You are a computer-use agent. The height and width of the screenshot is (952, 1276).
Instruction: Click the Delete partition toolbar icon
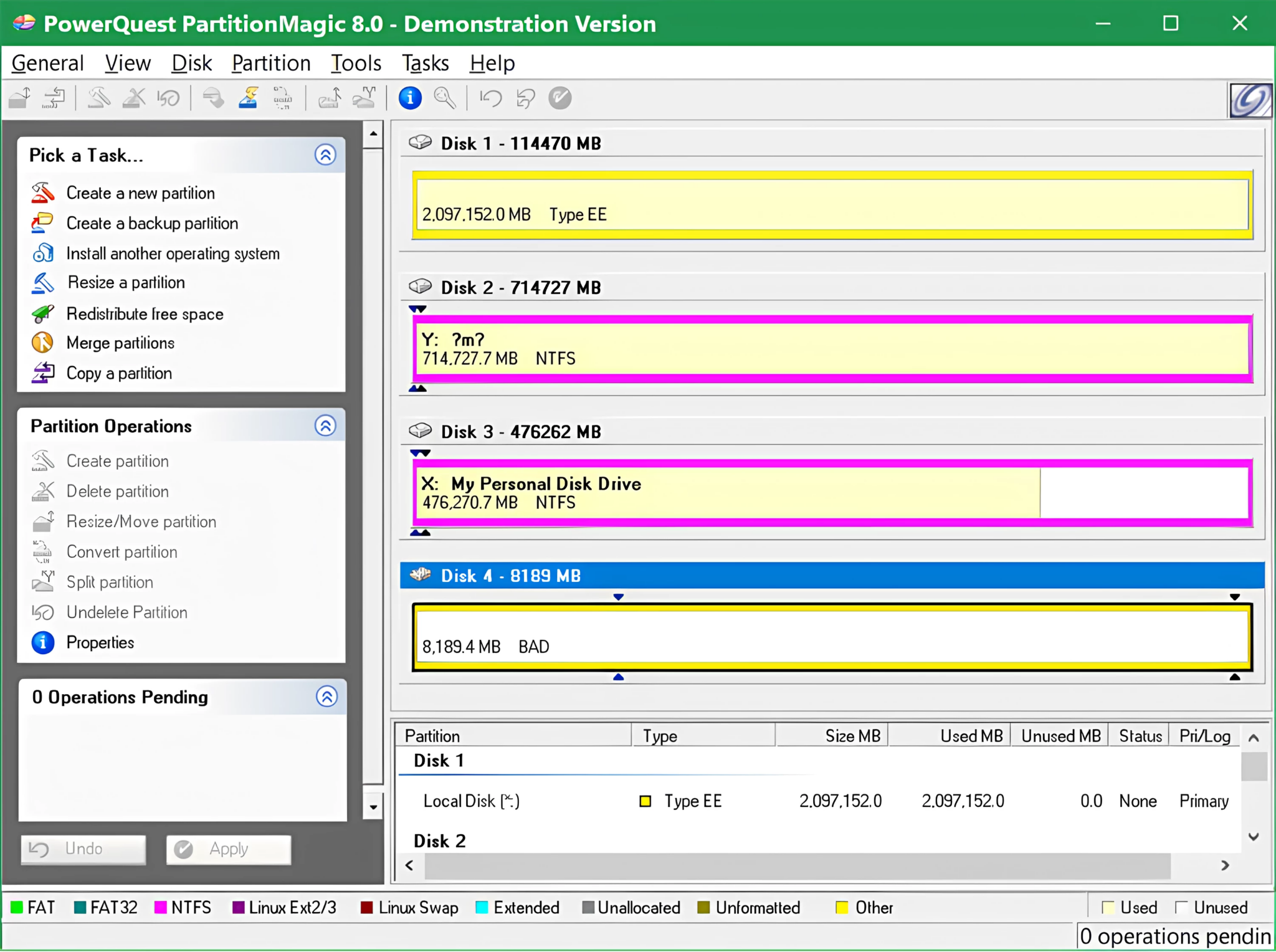click(133, 98)
